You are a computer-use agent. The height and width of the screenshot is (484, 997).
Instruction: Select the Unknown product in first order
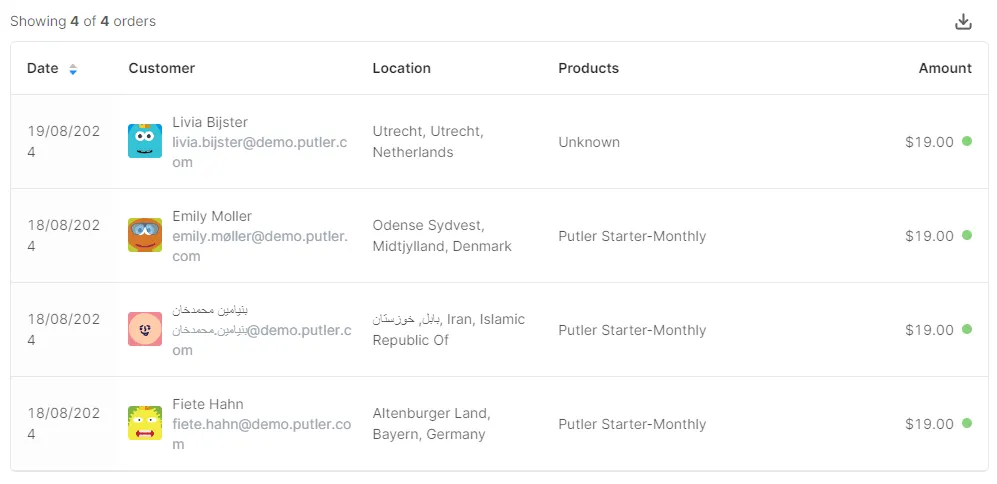click(589, 142)
